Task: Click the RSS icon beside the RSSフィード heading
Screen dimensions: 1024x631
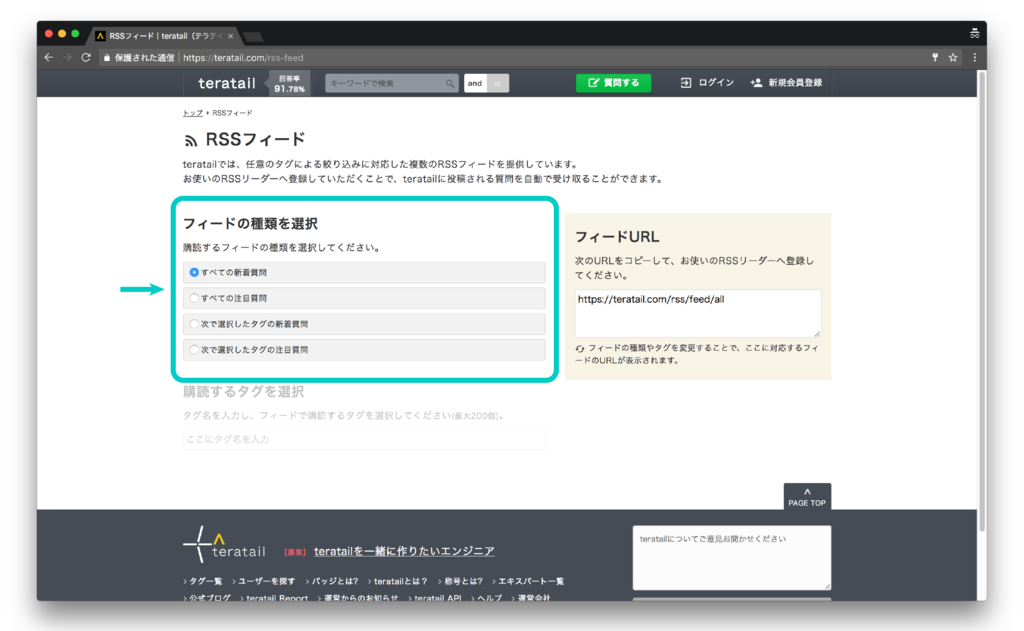Action: point(190,140)
